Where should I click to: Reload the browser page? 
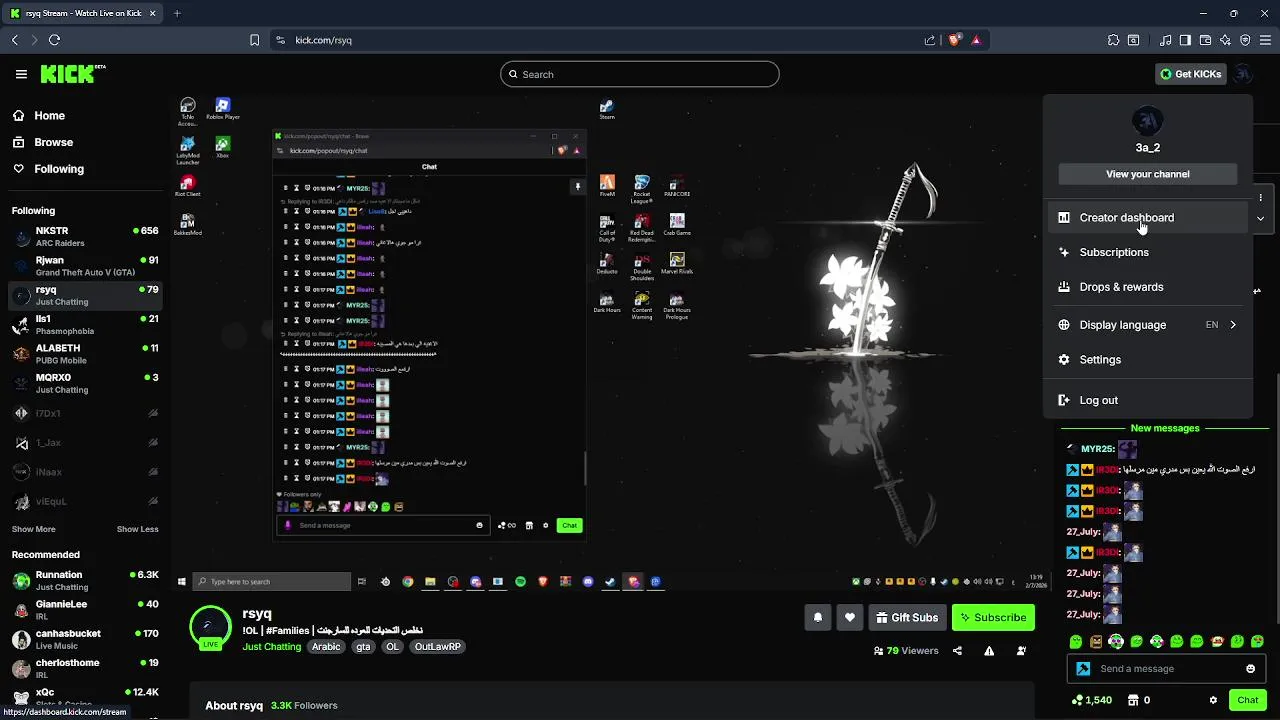click(54, 40)
